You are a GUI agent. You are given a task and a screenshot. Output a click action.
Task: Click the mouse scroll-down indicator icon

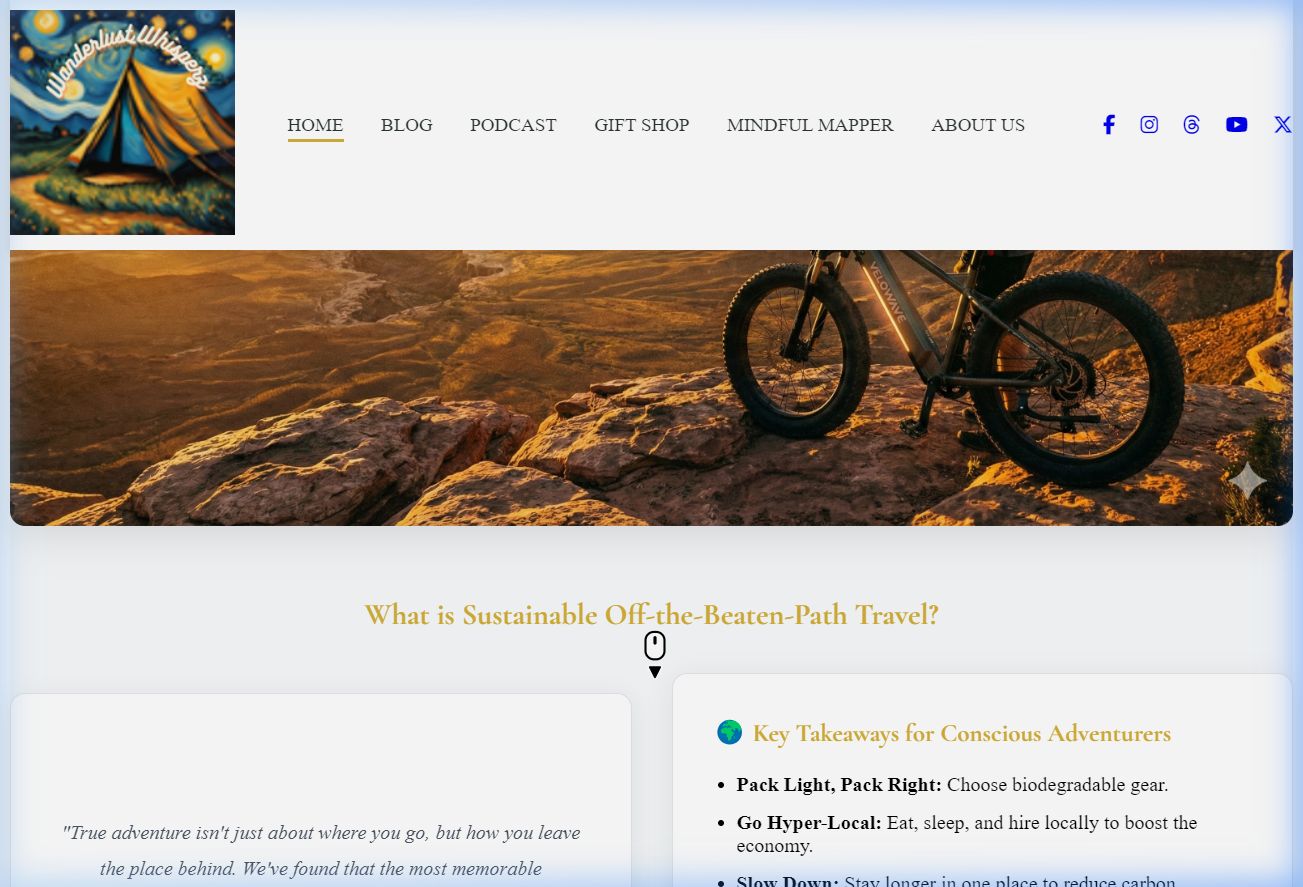point(655,646)
